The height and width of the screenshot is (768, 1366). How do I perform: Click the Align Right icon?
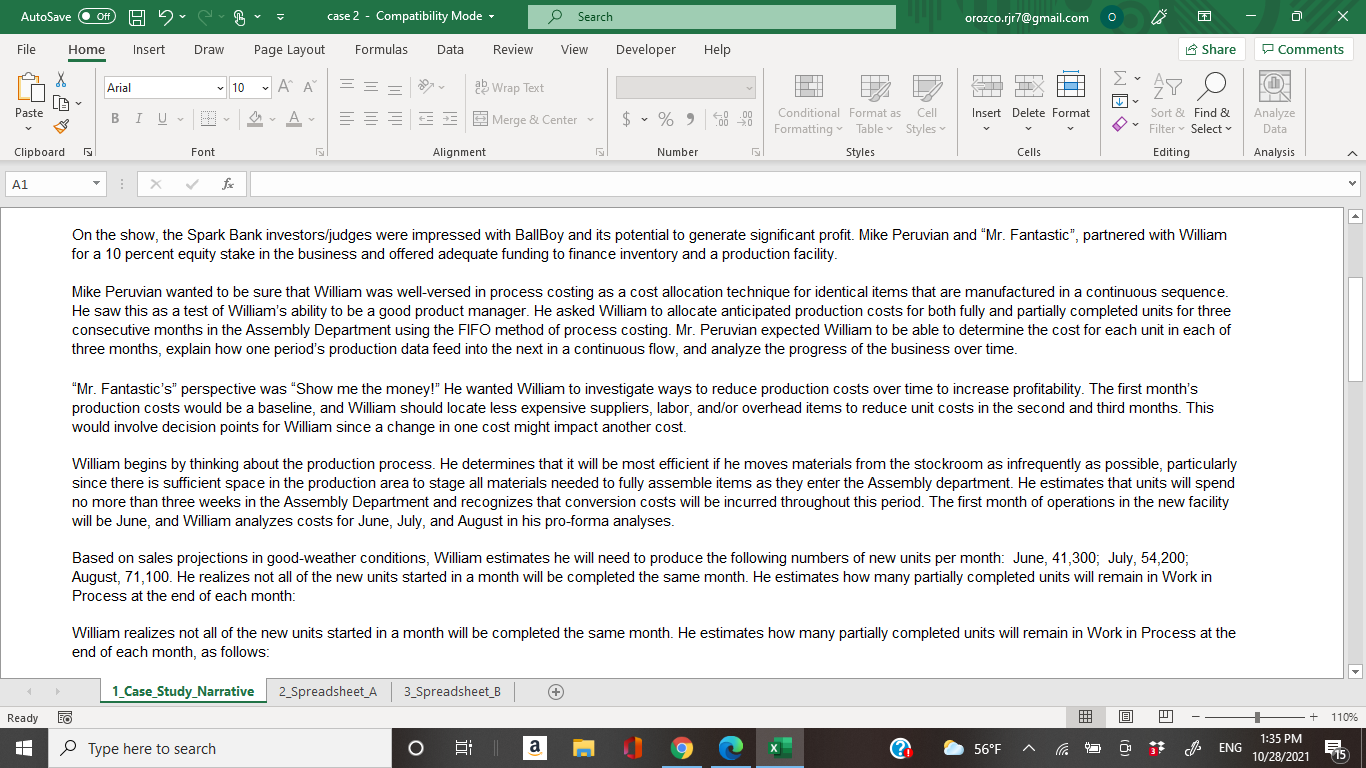[x=395, y=119]
